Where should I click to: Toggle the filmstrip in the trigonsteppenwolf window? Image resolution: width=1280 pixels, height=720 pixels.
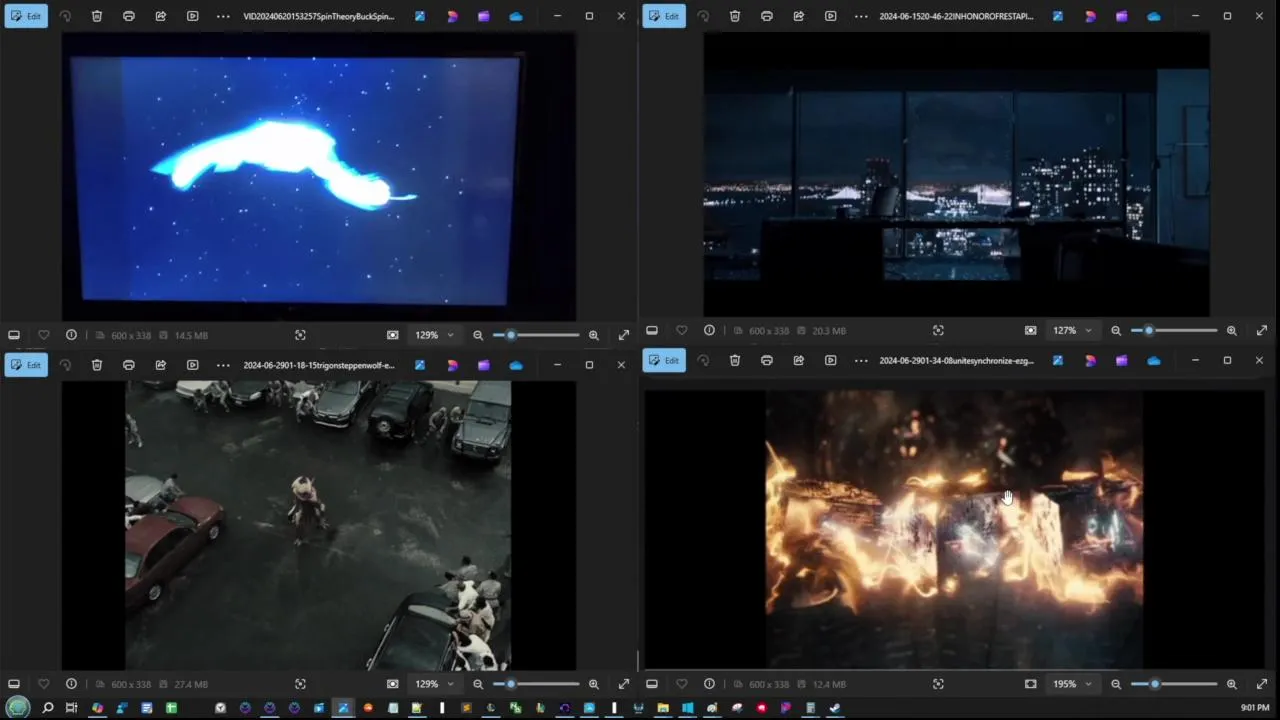[14, 684]
